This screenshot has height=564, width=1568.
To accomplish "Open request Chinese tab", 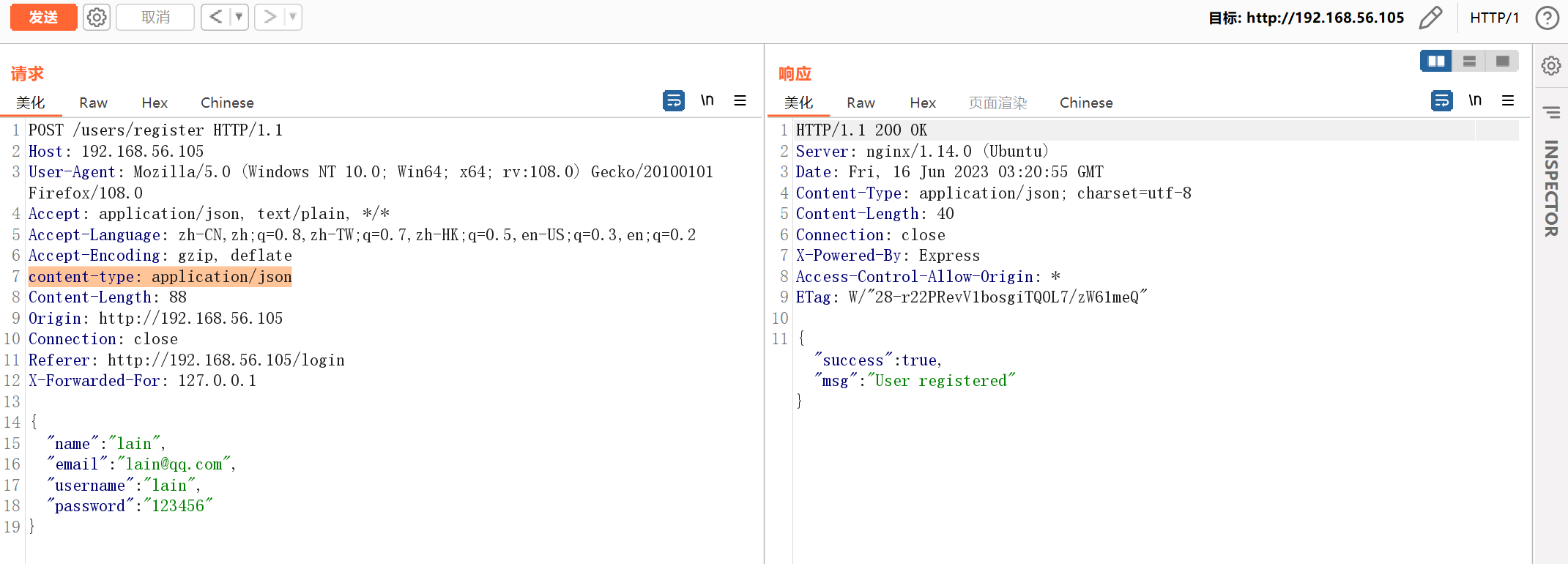I will tap(227, 103).
